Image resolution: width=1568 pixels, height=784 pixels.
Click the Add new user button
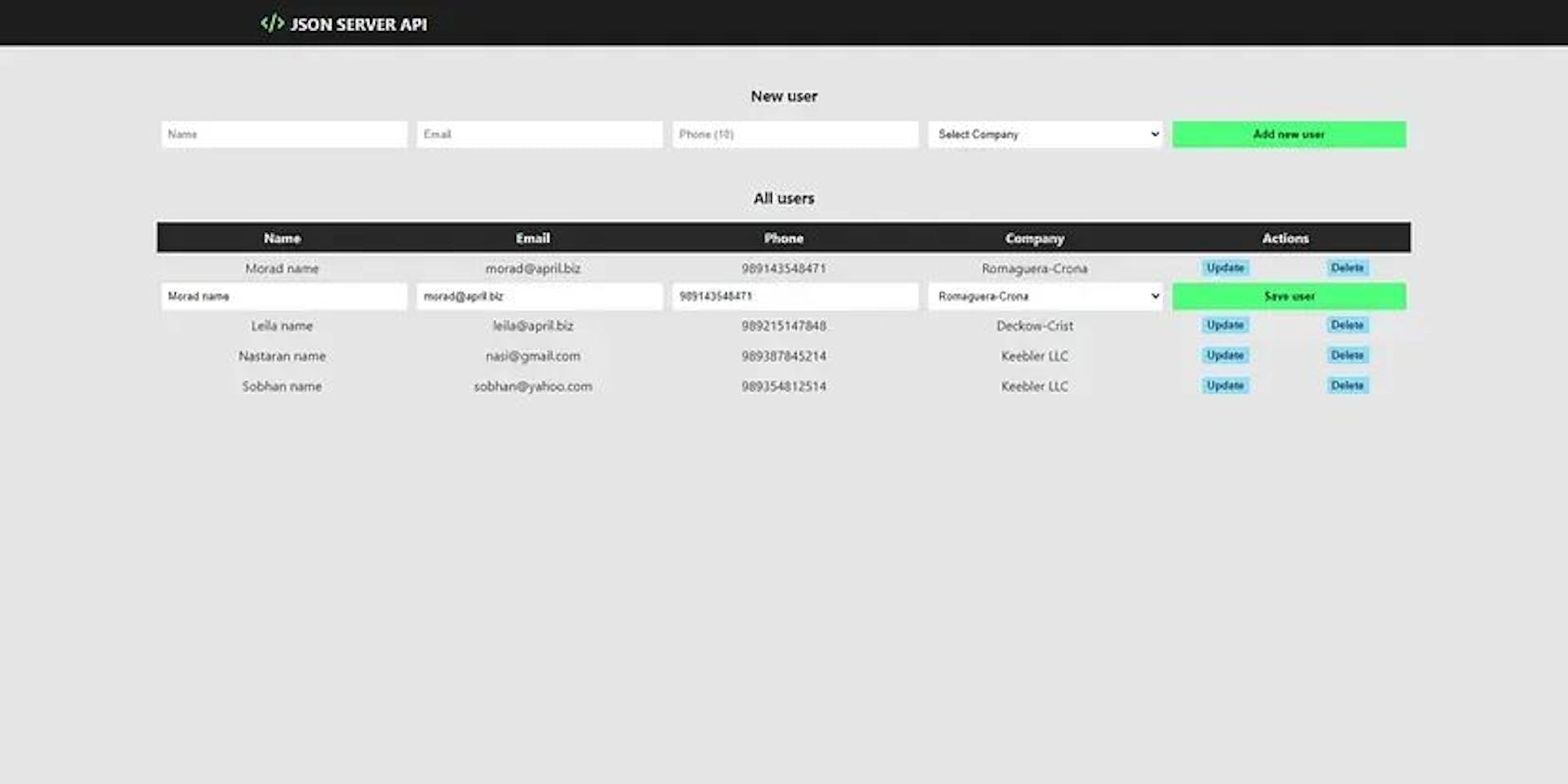pyautogui.click(x=1288, y=134)
